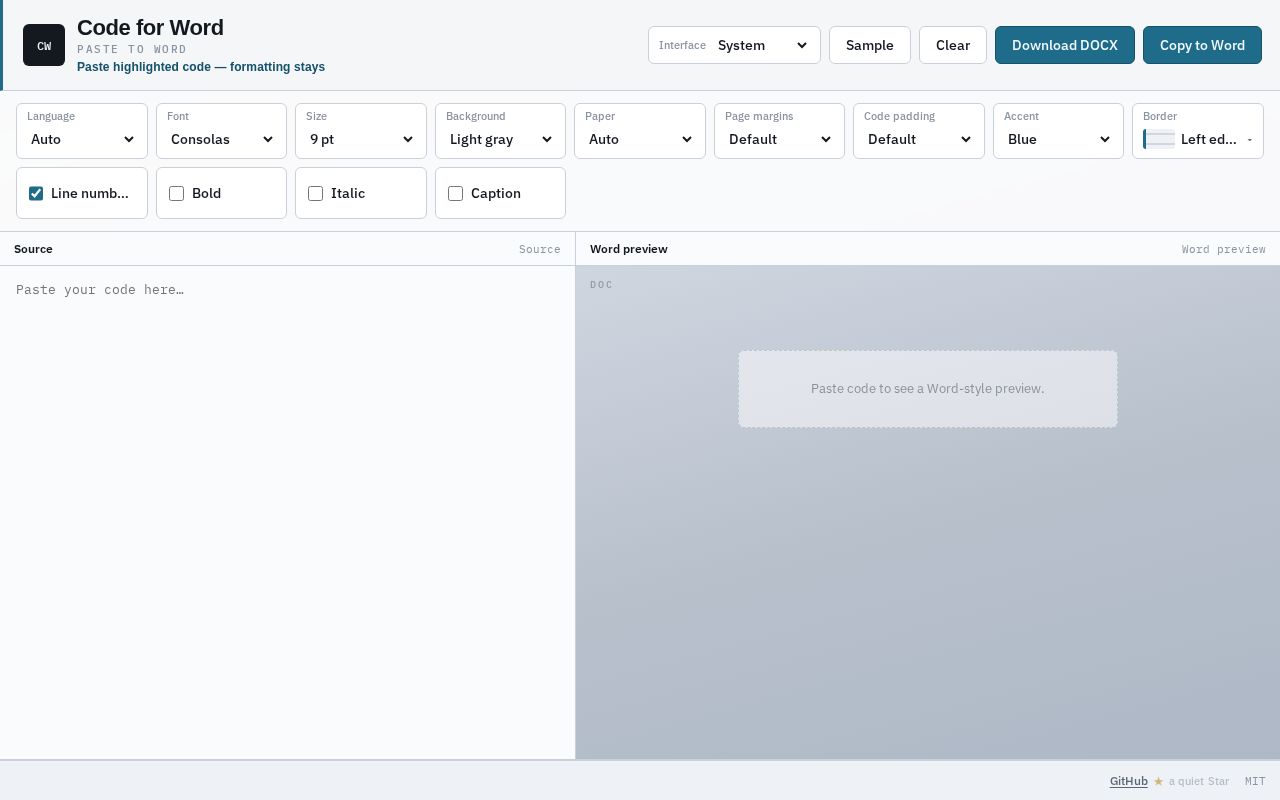Image resolution: width=1280 pixels, height=800 pixels.
Task: Click the 'a quiet Star' footer text
Action: [1199, 781]
